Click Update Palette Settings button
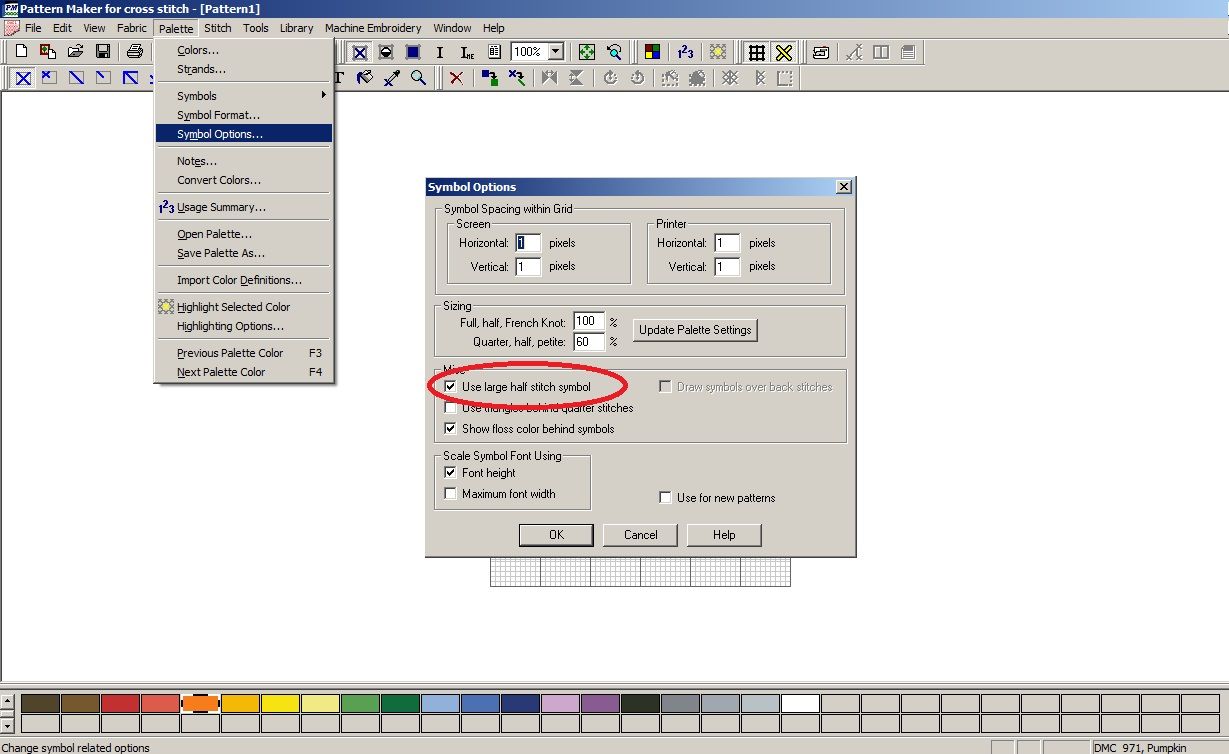This screenshot has height=754, width=1229. click(x=695, y=330)
